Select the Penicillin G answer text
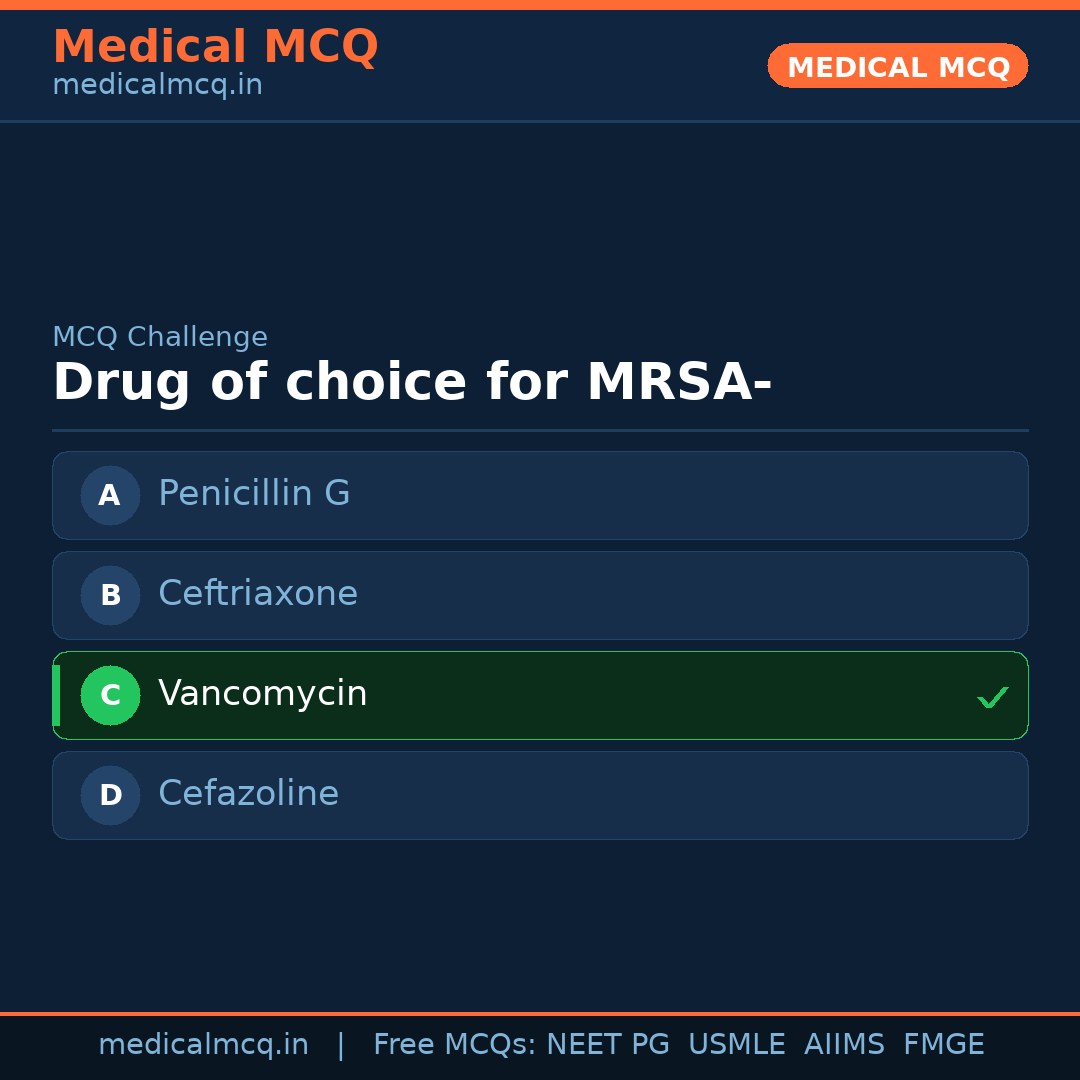 pos(254,494)
